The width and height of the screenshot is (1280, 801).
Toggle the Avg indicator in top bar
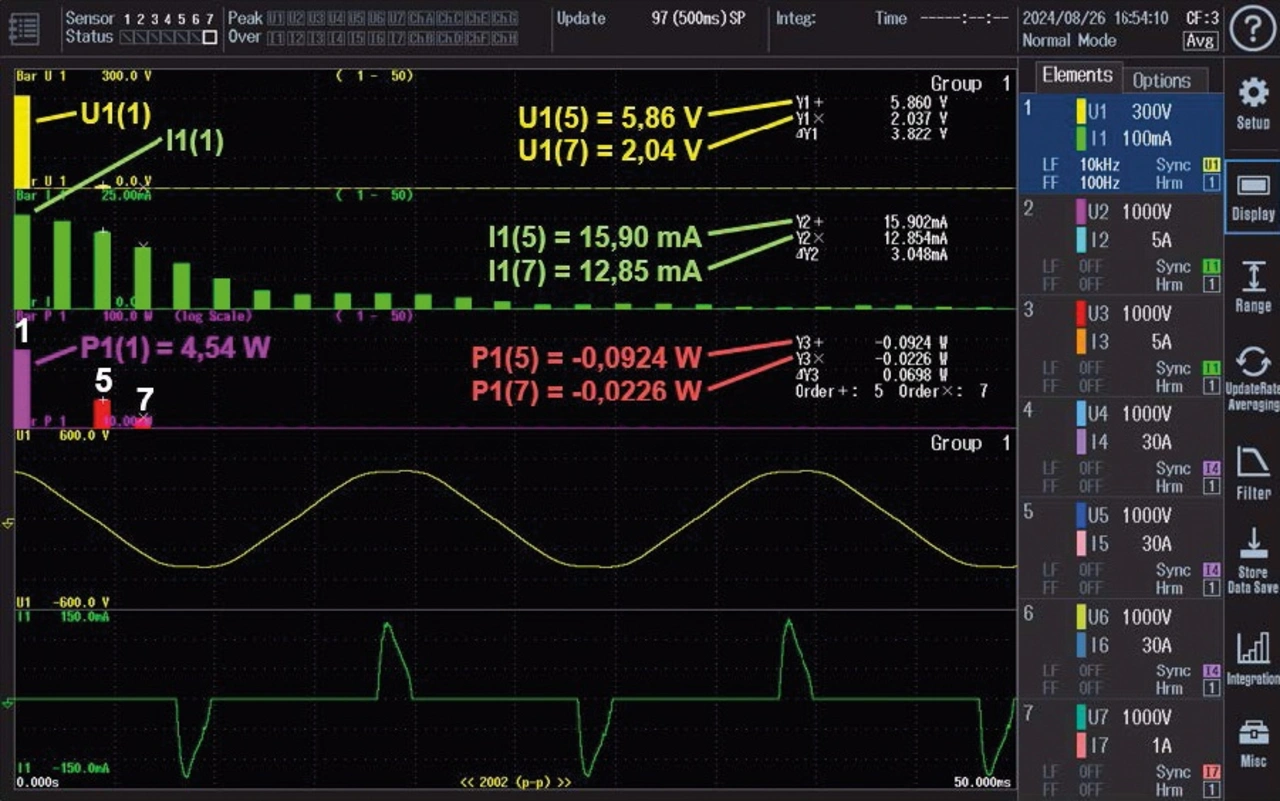click(x=1200, y=41)
